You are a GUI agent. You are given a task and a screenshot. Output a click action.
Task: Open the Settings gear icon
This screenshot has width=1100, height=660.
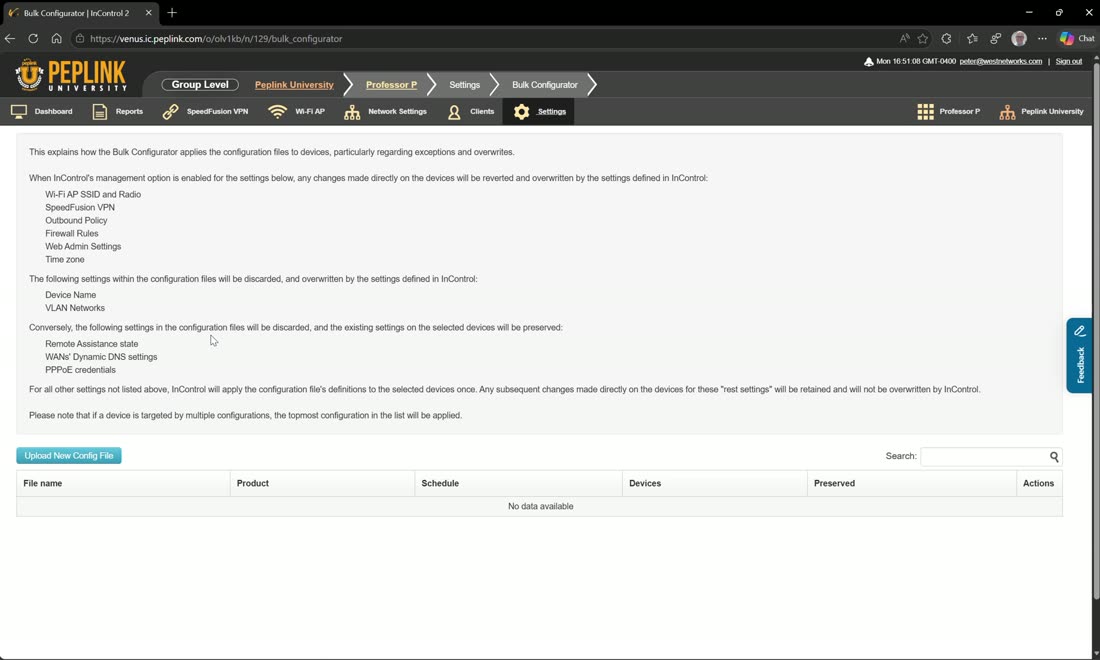pos(521,112)
